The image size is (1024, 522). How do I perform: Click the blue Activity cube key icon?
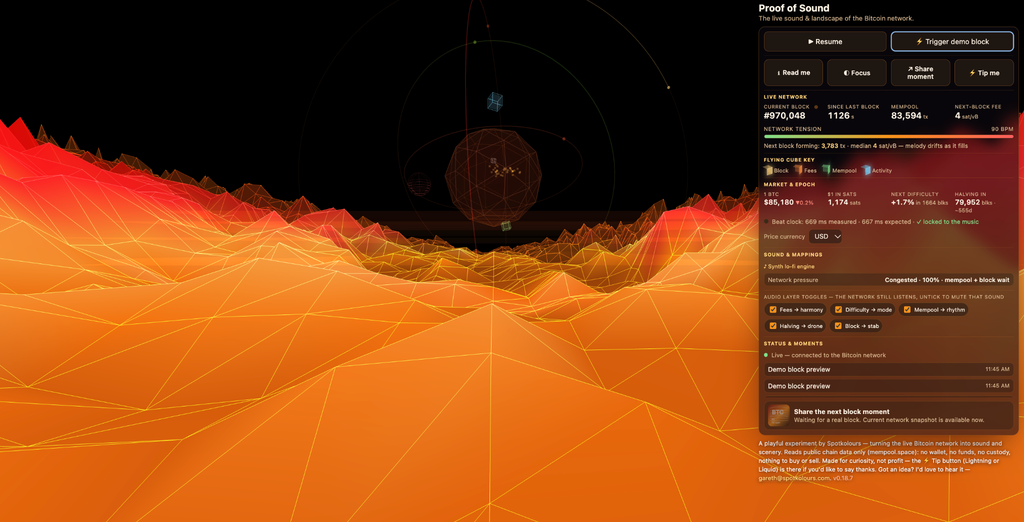(x=867, y=171)
